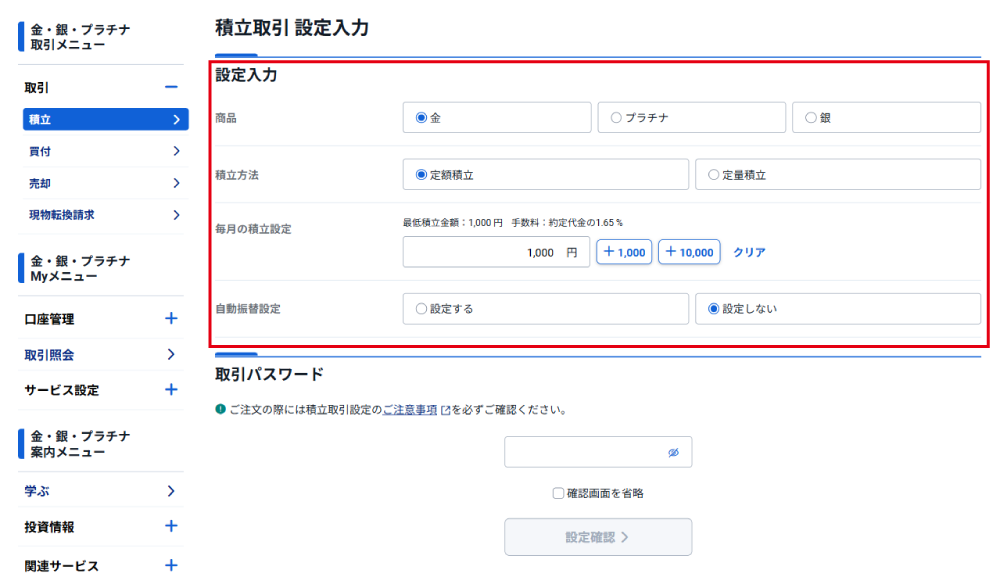Open 買付 menu item in sidebar
1000x575 pixels.
(x=104, y=151)
